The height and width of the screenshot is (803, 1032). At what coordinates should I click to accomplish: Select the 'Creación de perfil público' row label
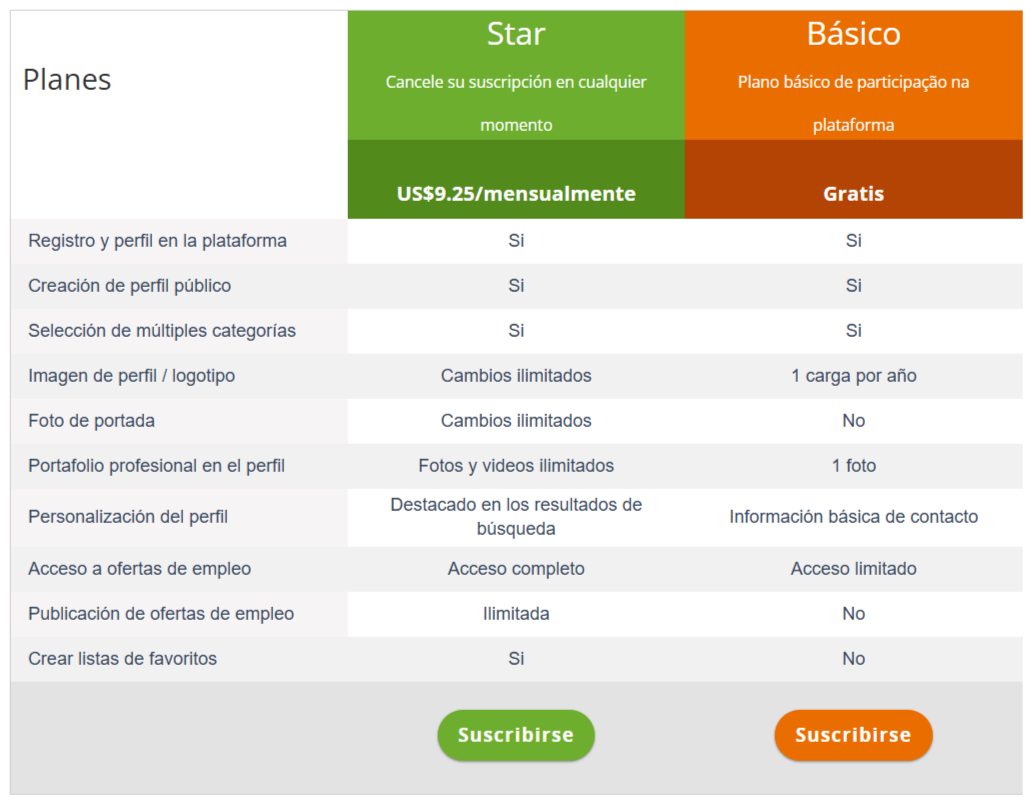[x=130, y=286]
